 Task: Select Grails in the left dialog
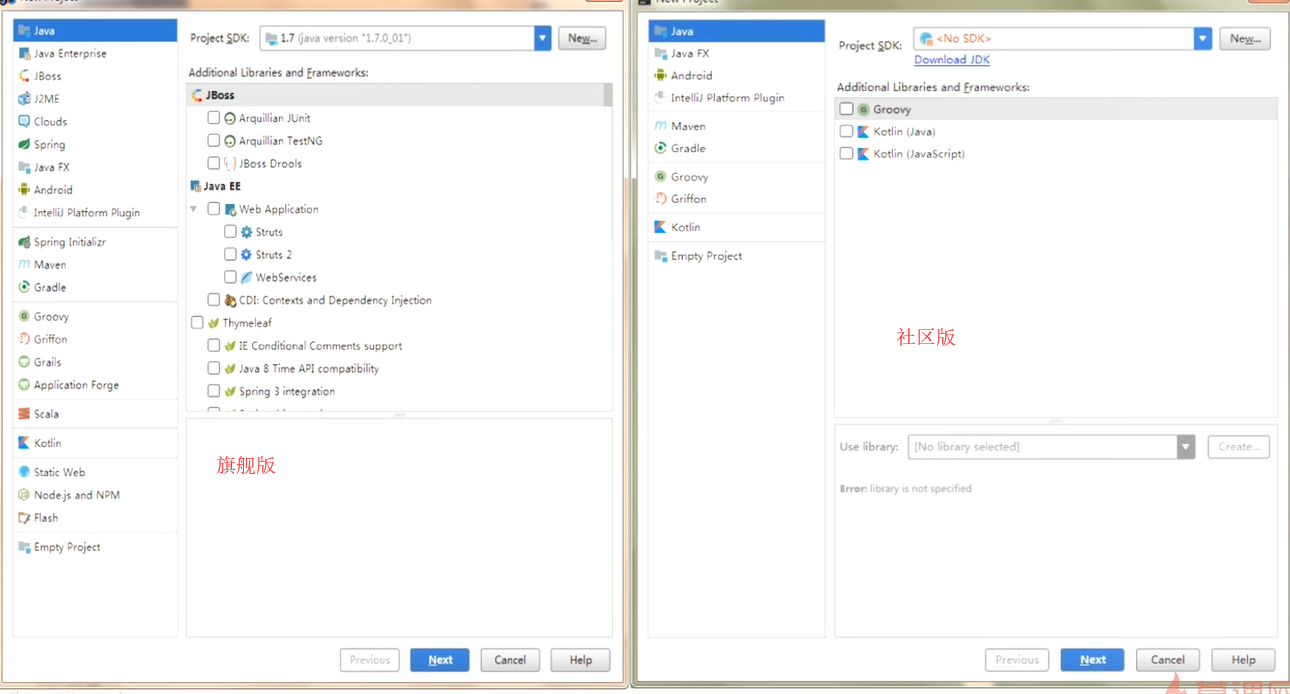(x=47, y=362)
